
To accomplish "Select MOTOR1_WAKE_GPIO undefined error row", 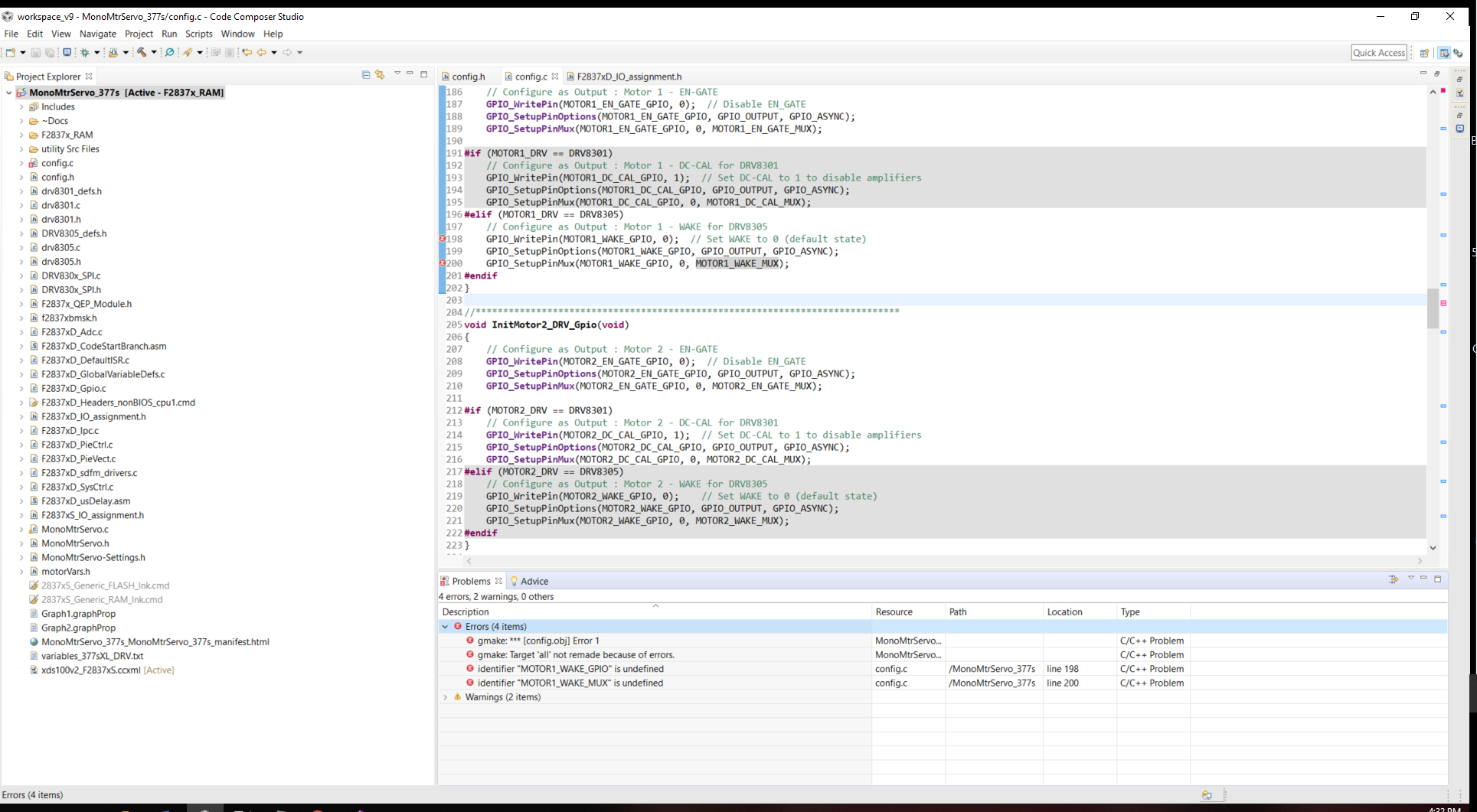I will (570, 669).
